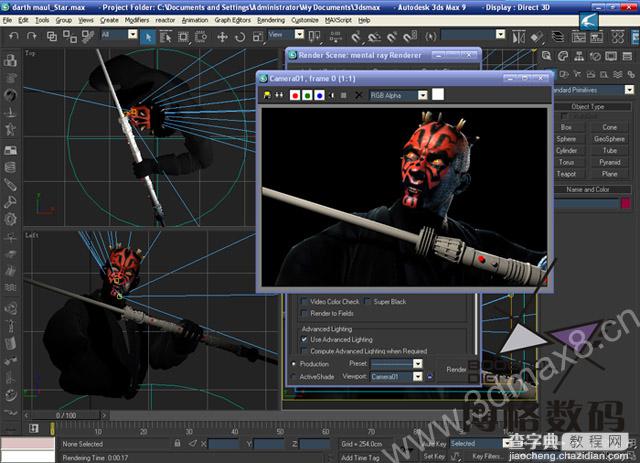Enable red channel in frame window

coord(295,95)
